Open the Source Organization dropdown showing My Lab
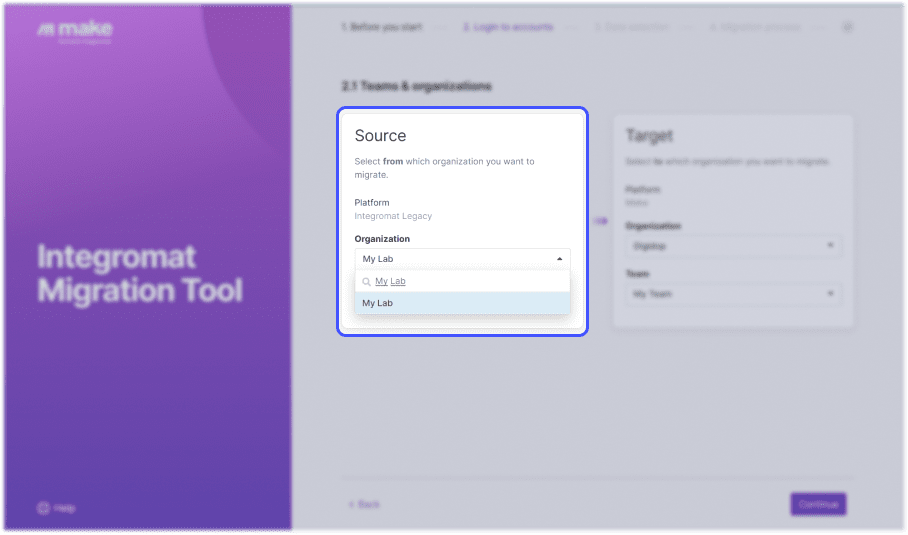Viewport: 908px width, 535px height. 462,259
